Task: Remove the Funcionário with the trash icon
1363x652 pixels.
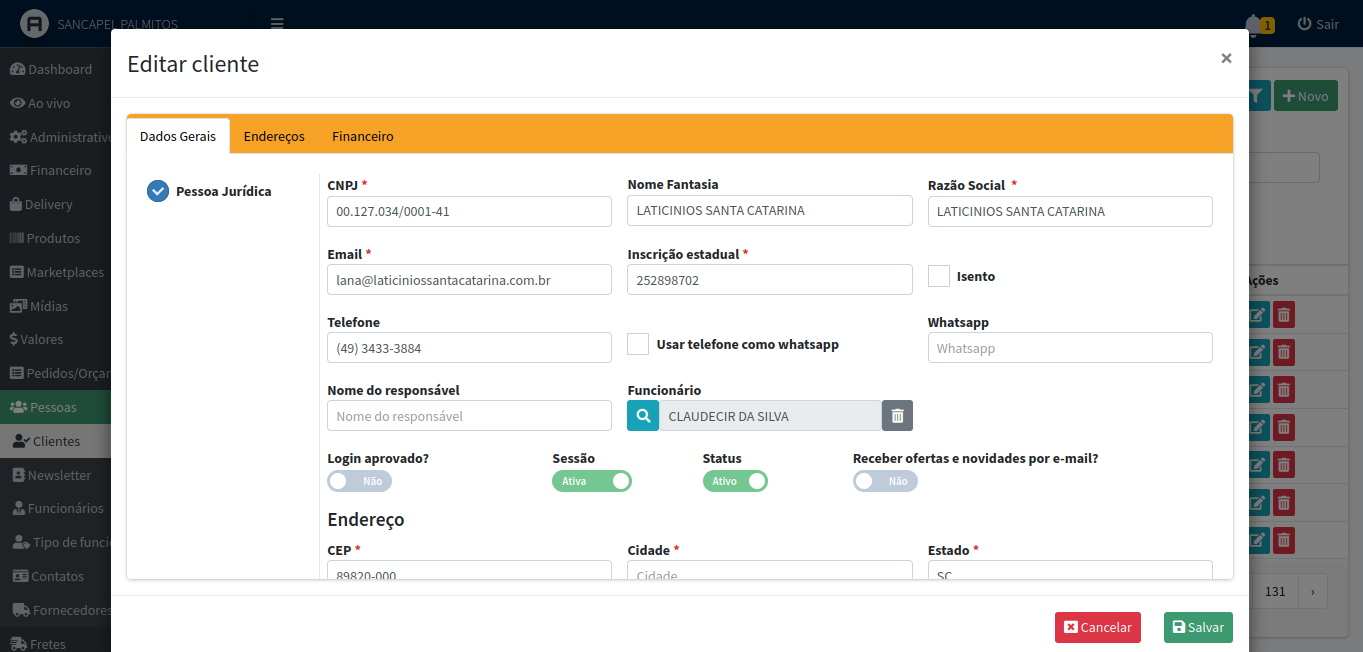Action: 897,416
